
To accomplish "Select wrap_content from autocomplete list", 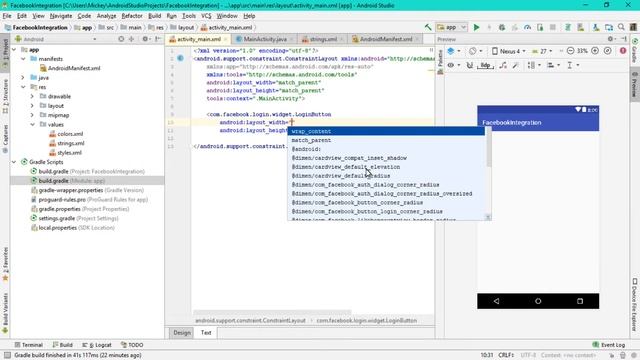I will click(386, 131).
